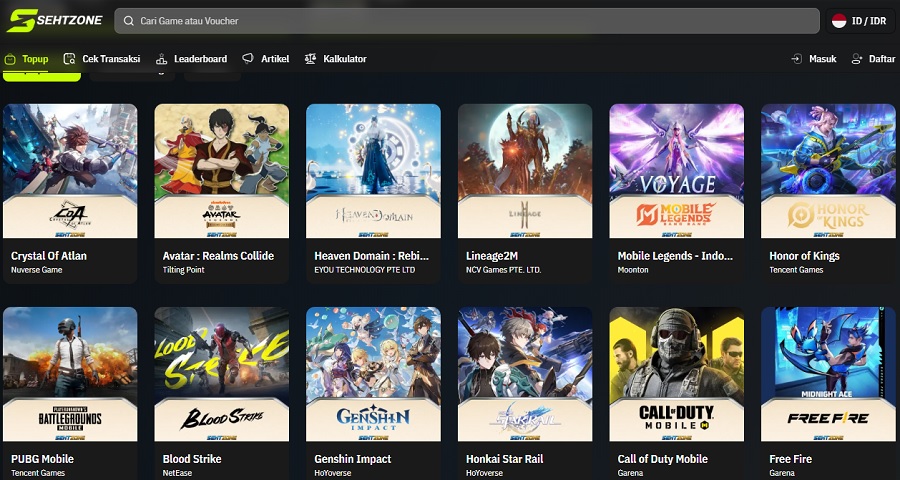Click the Nuverse Game publisher text
This screenshot has height=480, width=900.
tap(37, 270)
